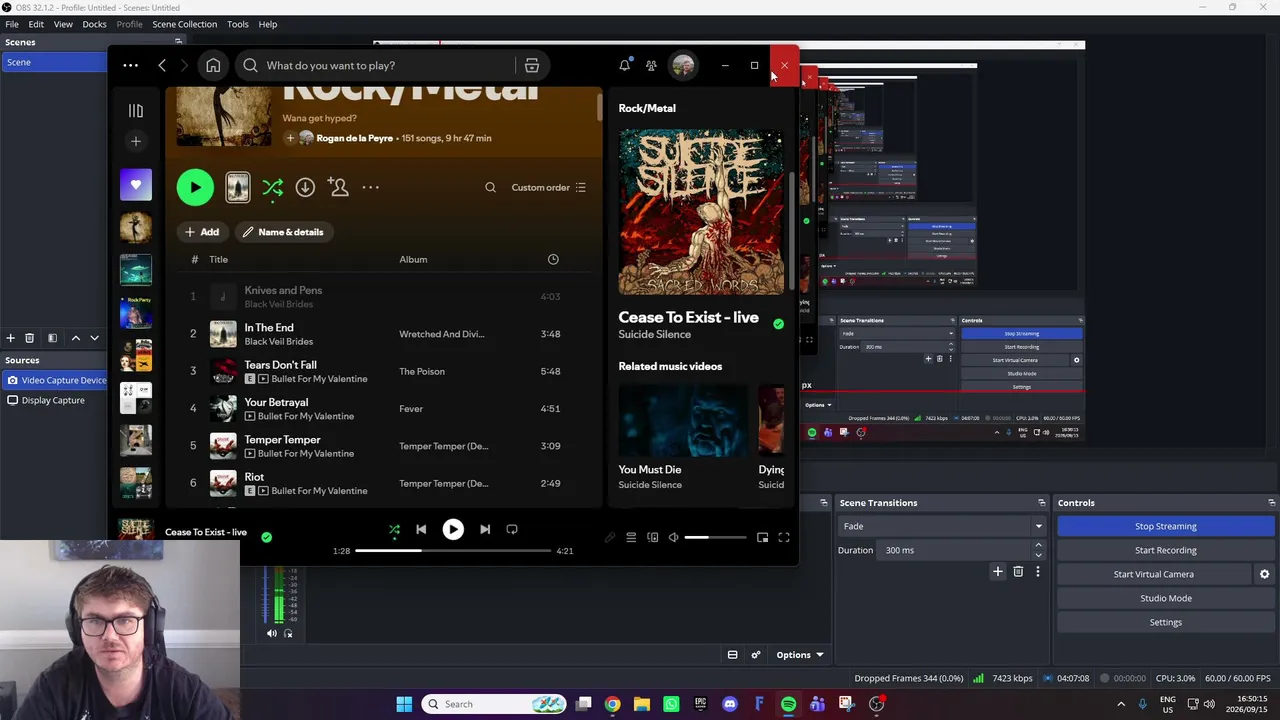Toggle shuffle in the player bar
The height and width of the screenshot is (720, 1280).
click(x=394, y=529)
